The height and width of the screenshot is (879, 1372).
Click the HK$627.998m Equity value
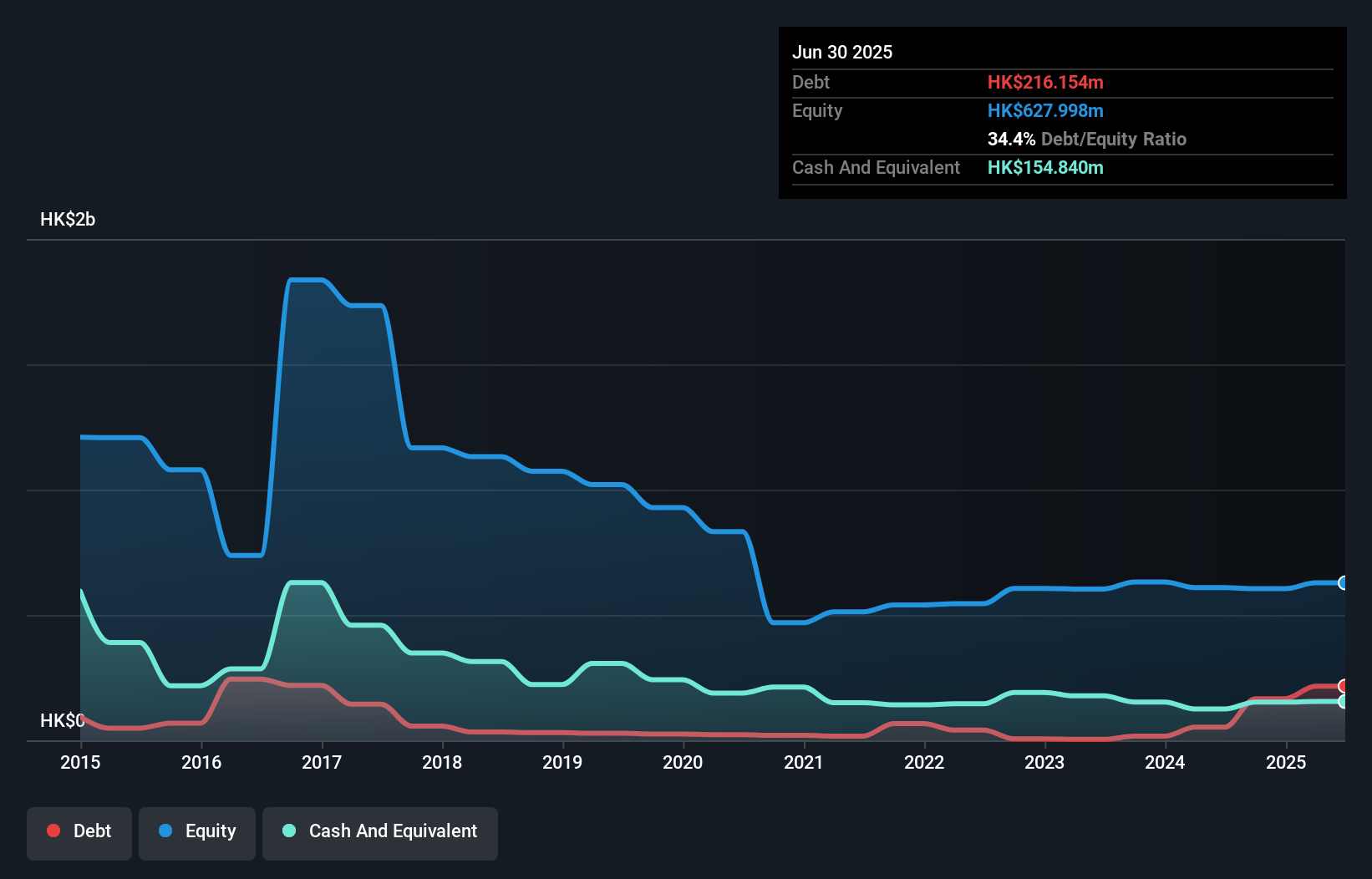pyautogui.click(x=1045, y=110)
